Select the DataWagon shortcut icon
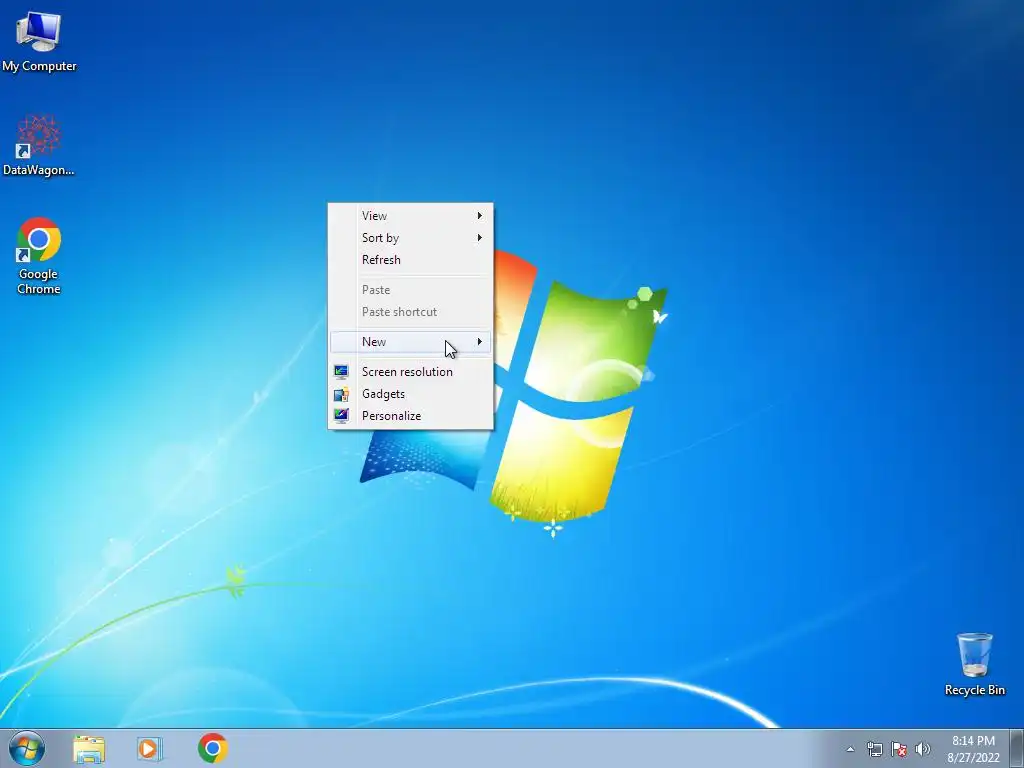1024x768 pixels. [x=39, y=145]
